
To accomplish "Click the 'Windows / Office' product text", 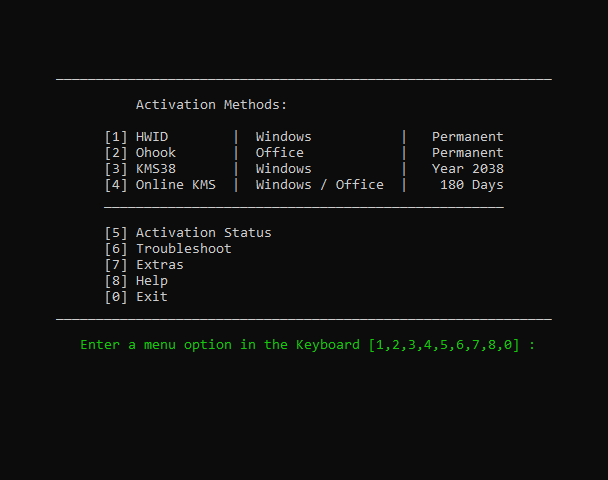I will (319, 185).
